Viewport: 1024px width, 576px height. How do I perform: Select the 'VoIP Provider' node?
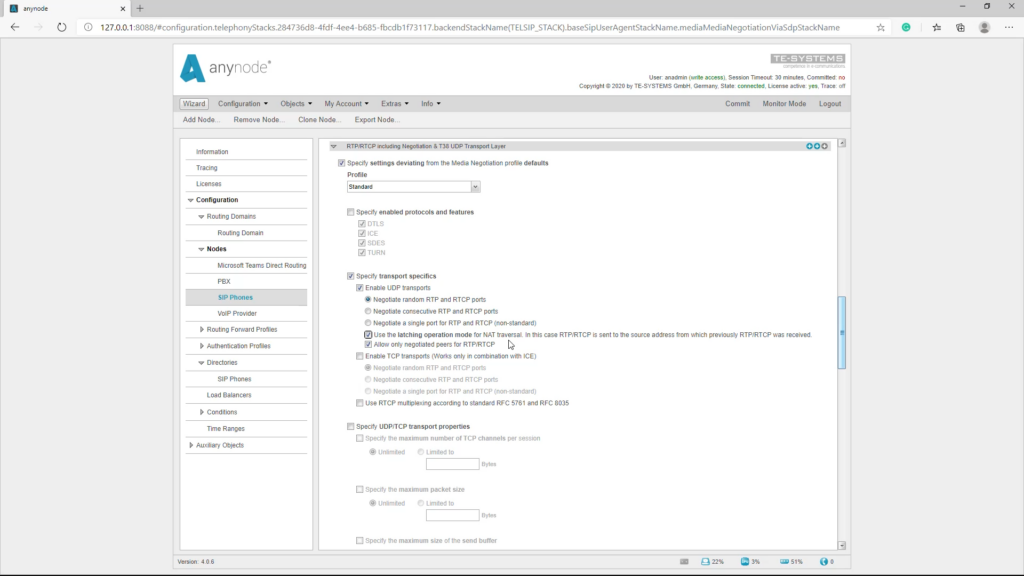coord(237,313)
